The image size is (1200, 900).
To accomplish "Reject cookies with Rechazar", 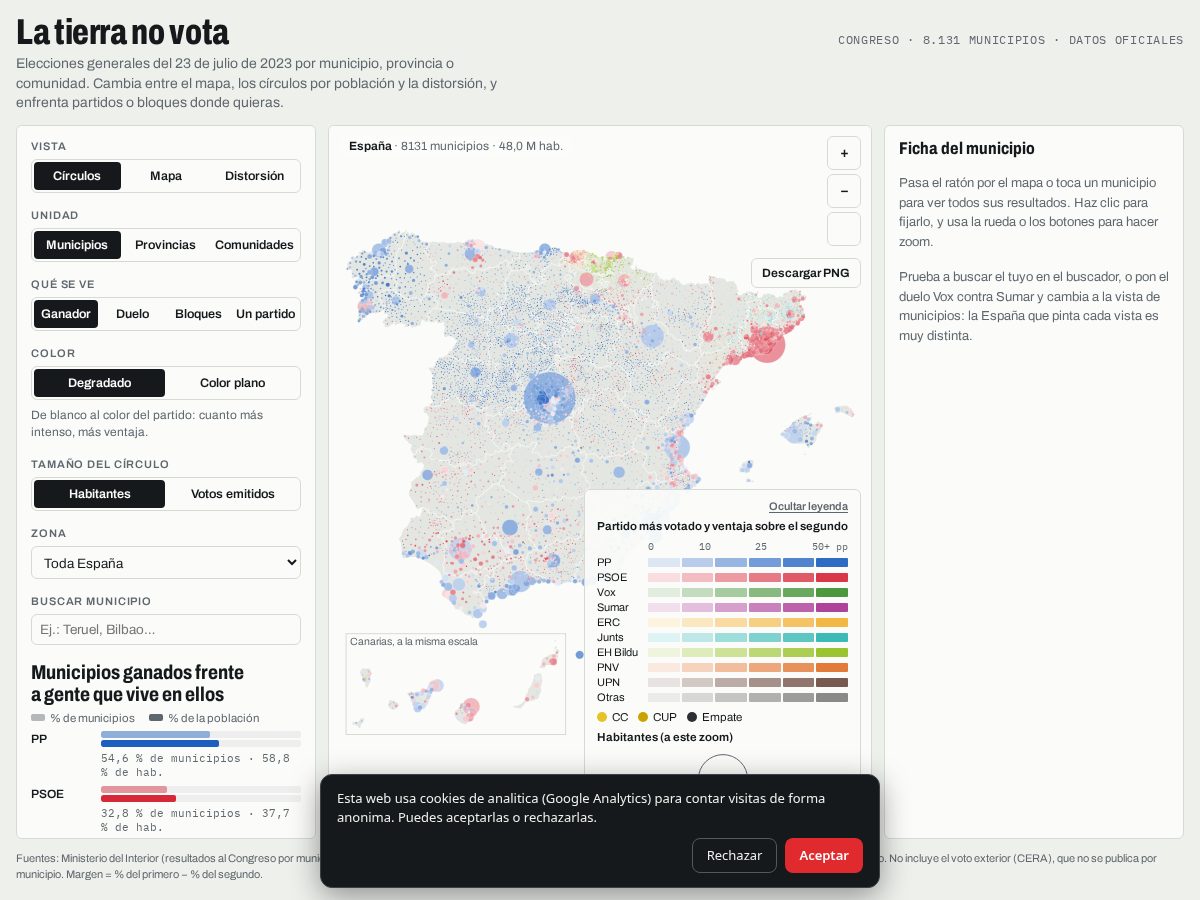I will point(734,855).
